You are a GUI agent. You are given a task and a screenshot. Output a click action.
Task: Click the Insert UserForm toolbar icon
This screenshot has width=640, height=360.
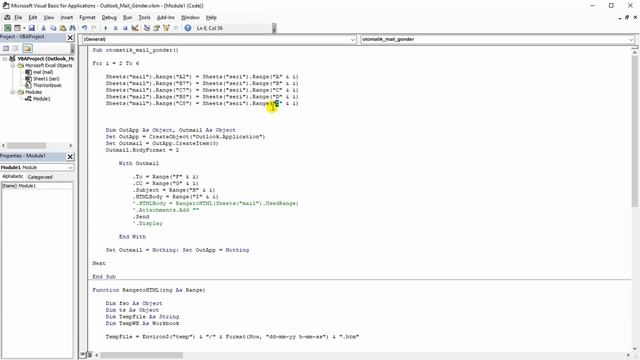[x=17, y=28]
